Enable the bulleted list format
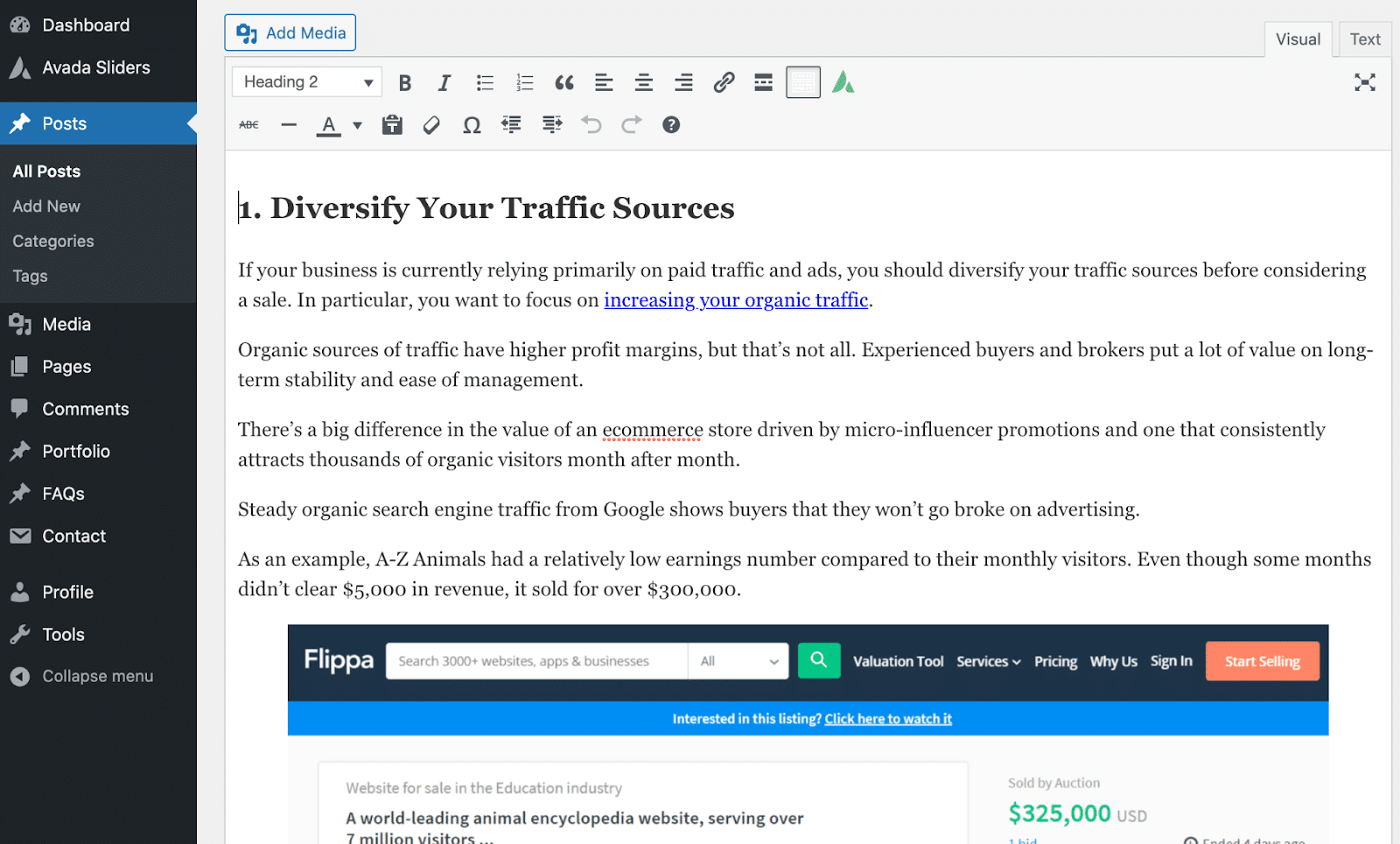 pos(484,81)
